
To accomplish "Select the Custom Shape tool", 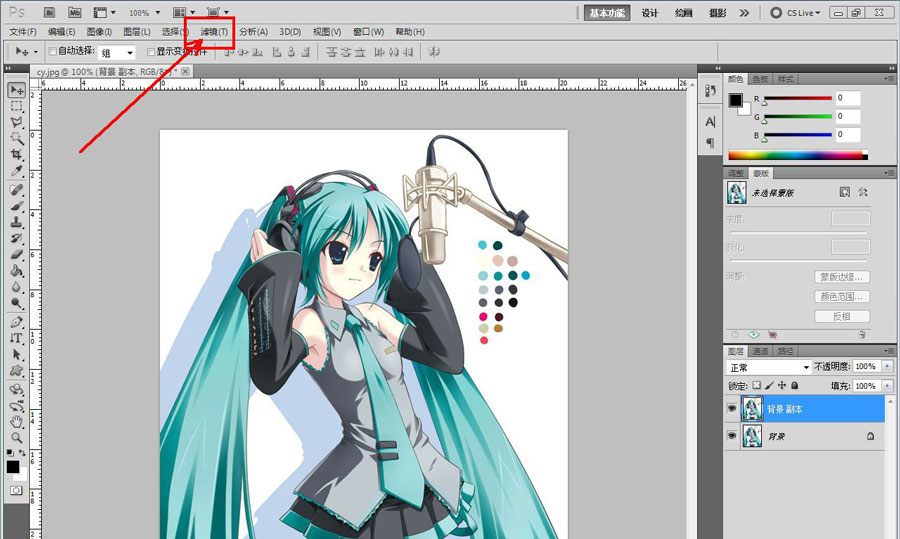I will point(16,370).
